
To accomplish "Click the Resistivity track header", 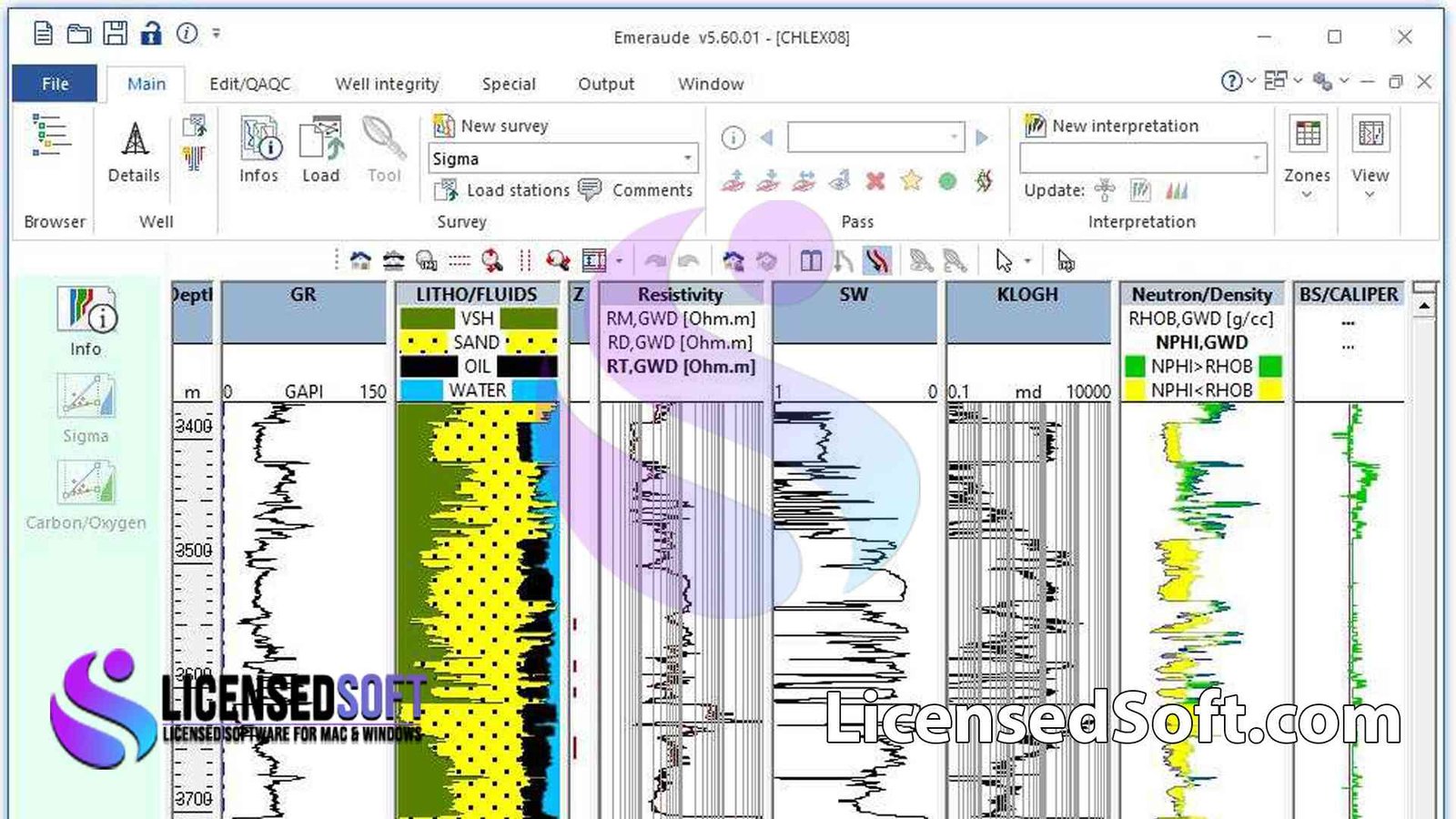I will 681,295.
